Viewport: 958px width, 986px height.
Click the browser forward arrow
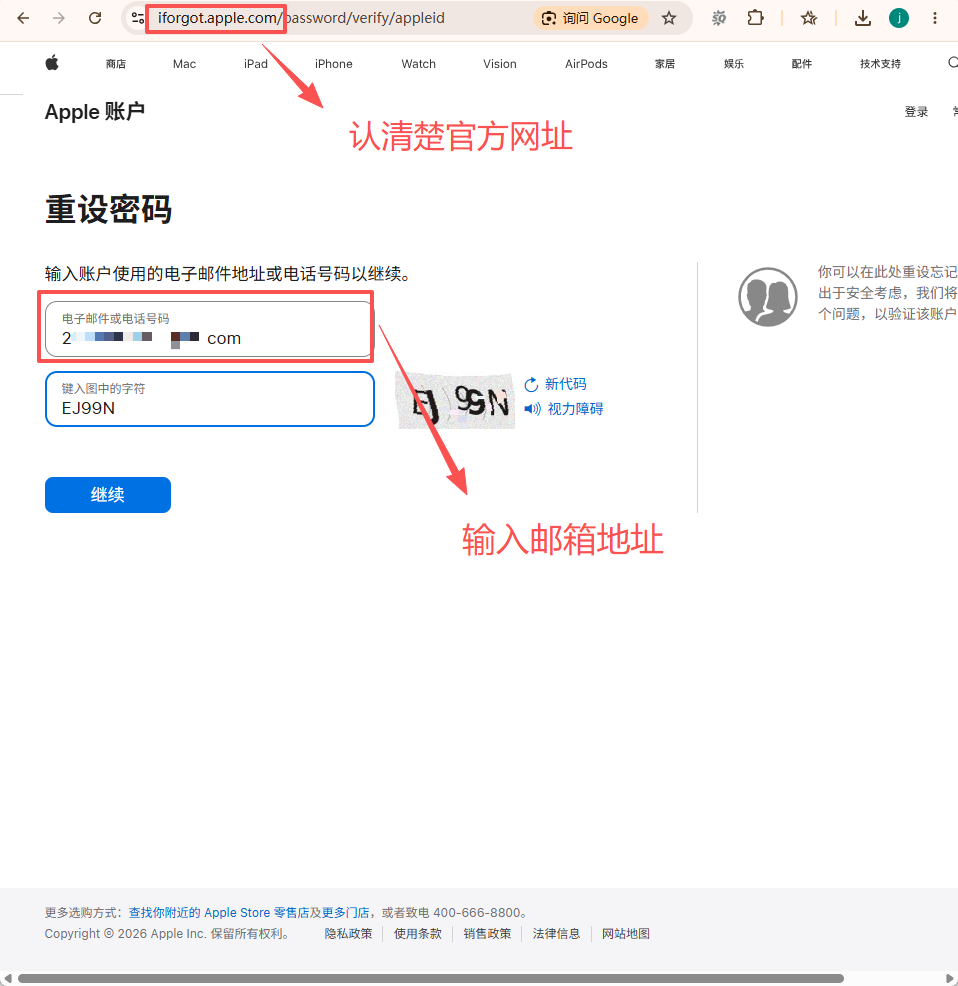click(59, 18)
